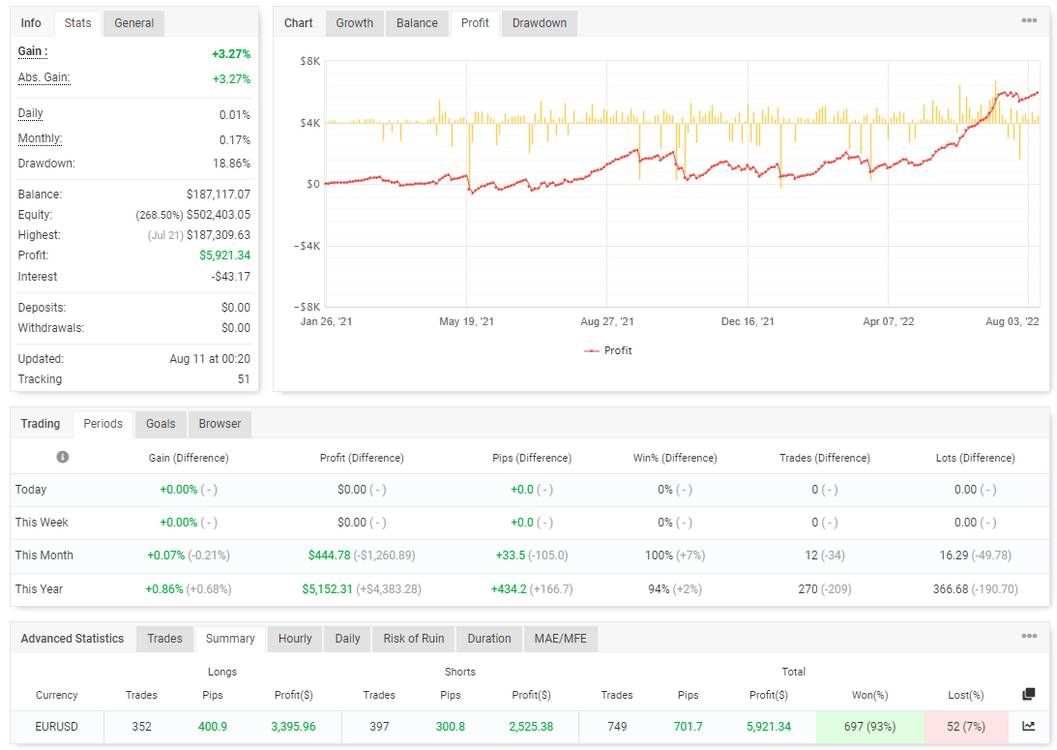Open the Growth chart tab
The width and height of the screenshot is (1057, 750).
(355, 23)
